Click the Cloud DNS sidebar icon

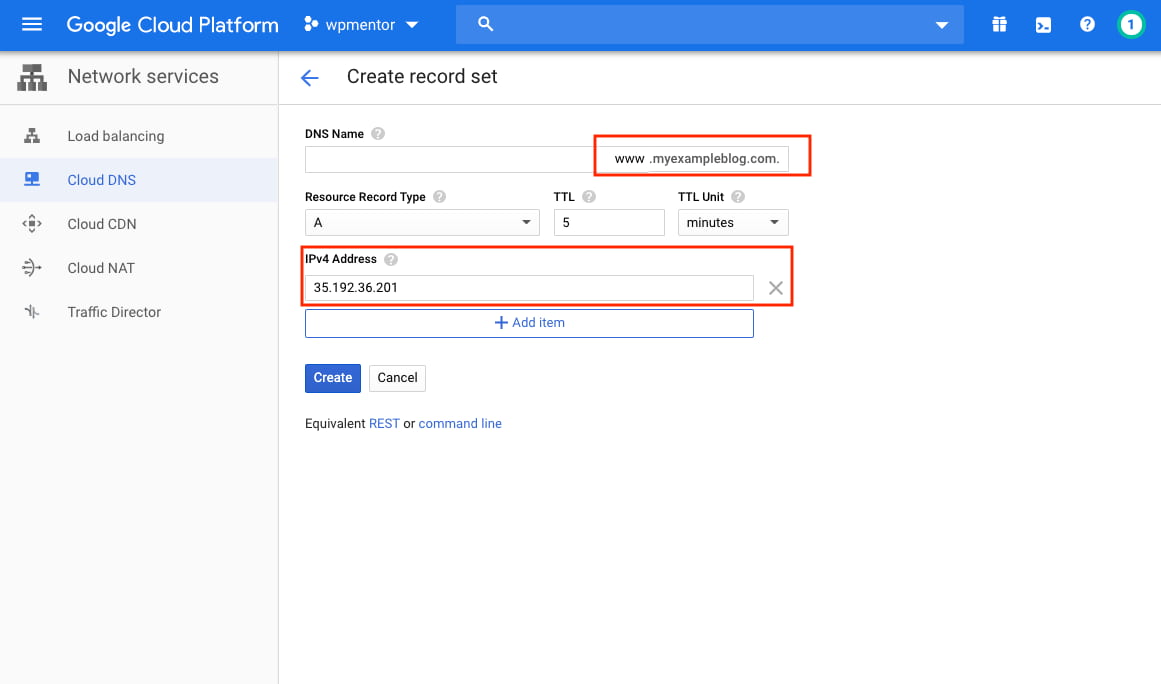[x=32, y=179]
